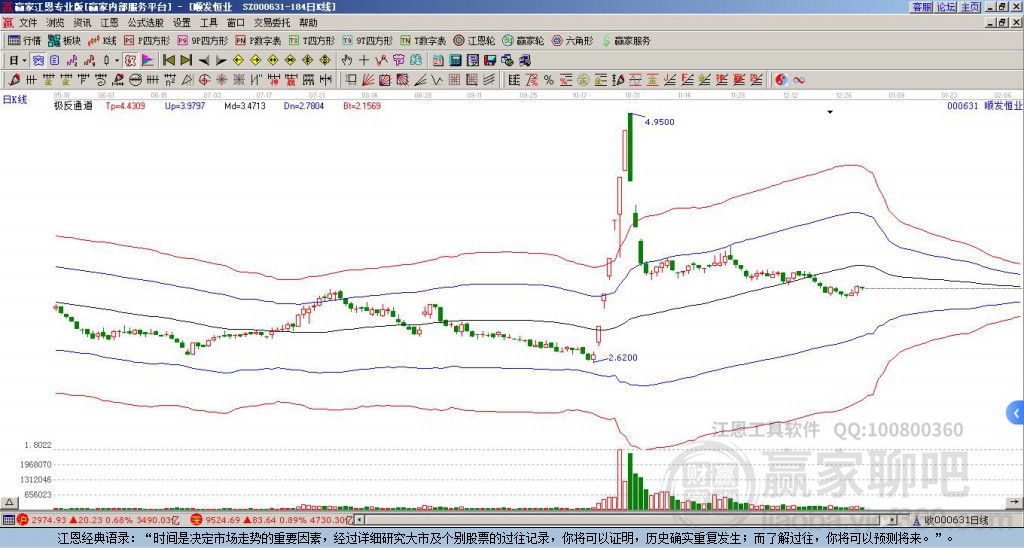Open the 窗口 menu
The image size is (1024, 548).
236,23
